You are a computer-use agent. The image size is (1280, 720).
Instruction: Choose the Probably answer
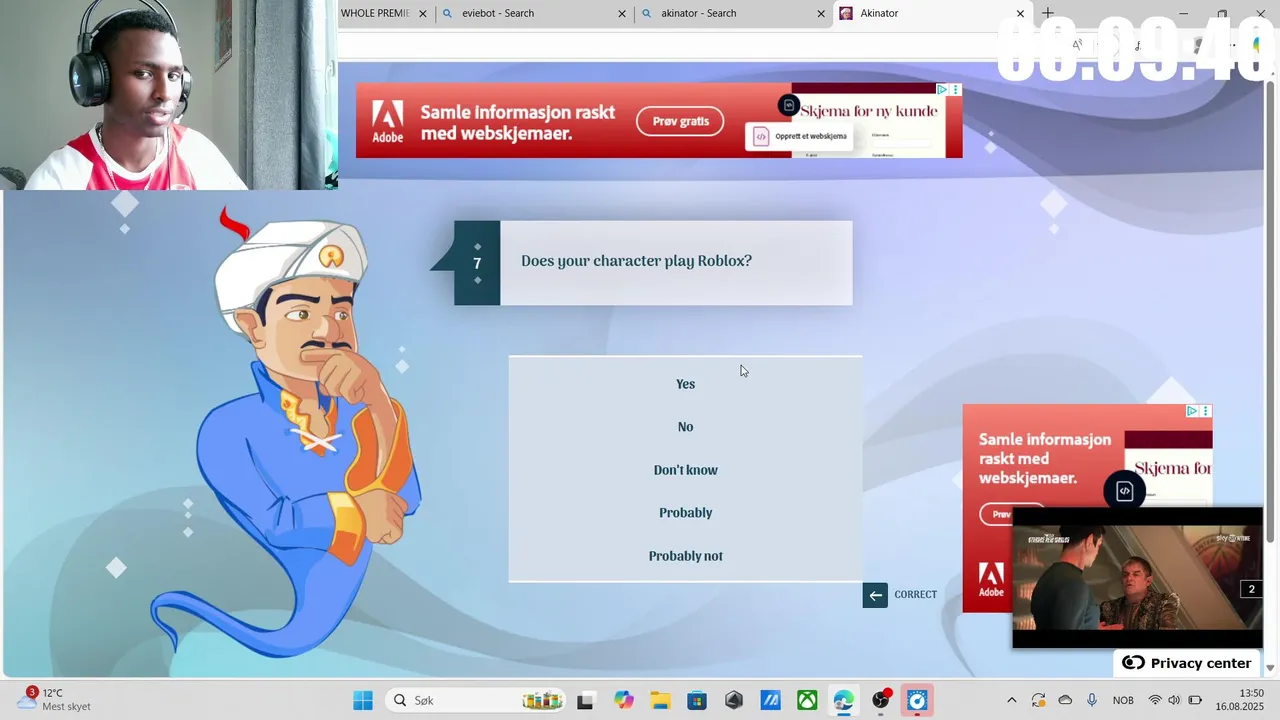(685, 513)
